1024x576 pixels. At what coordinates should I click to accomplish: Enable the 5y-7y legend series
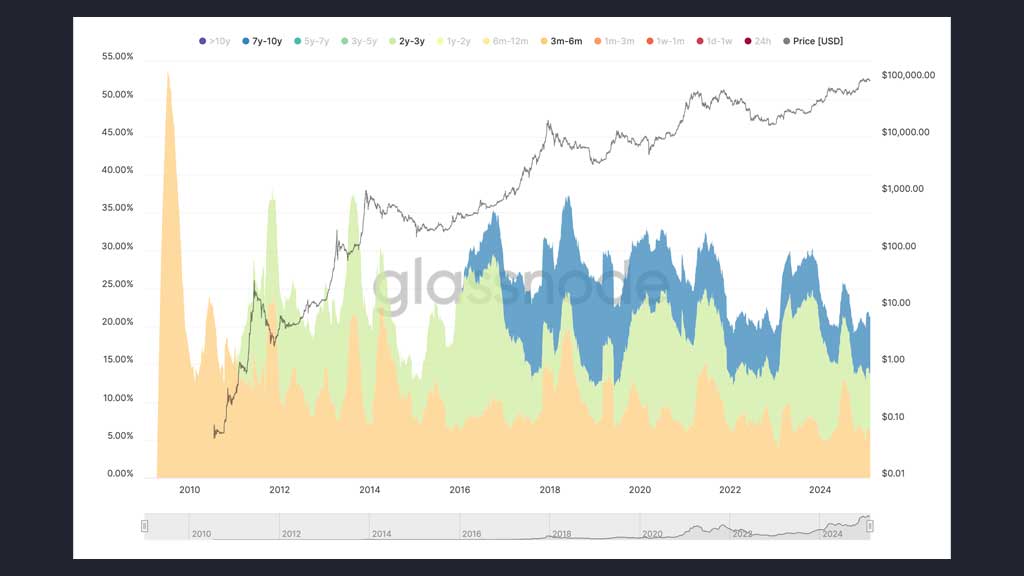[312, 41]
